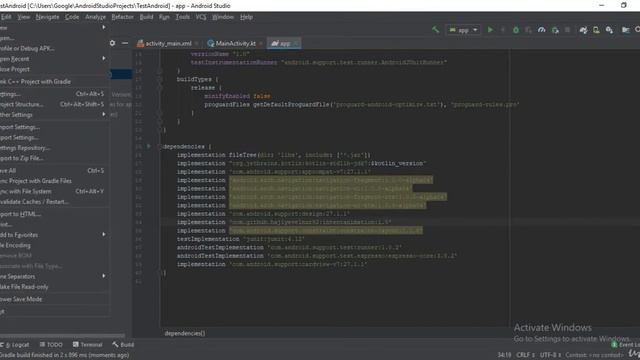Image resolution: width=640 pixels, height=360 pixels.
Task: Open the Logcat tool window
Action: coord(16,345)
